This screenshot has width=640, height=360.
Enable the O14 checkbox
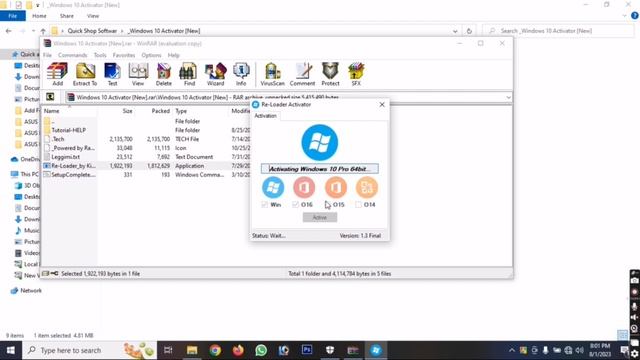tap(358, 204)
